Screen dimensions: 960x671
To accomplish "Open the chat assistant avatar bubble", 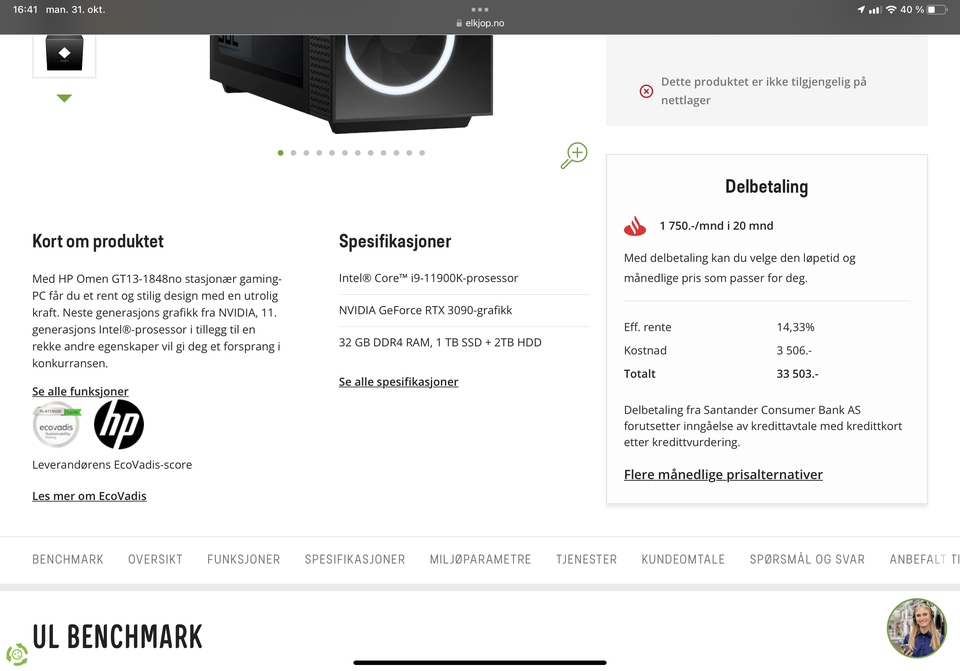I will point(917,628).
